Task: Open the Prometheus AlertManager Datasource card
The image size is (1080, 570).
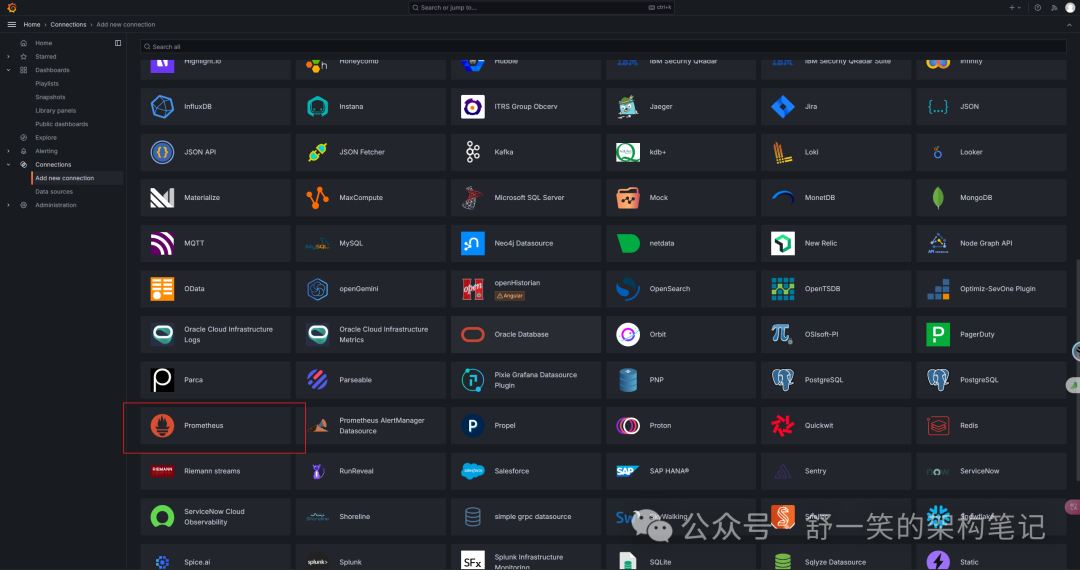Action: point(371,425)
